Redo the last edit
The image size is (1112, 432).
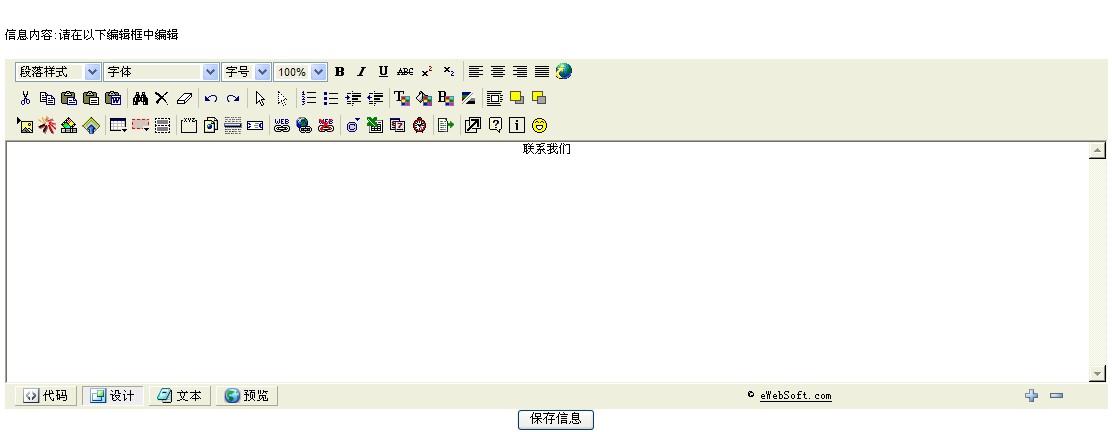233,99
